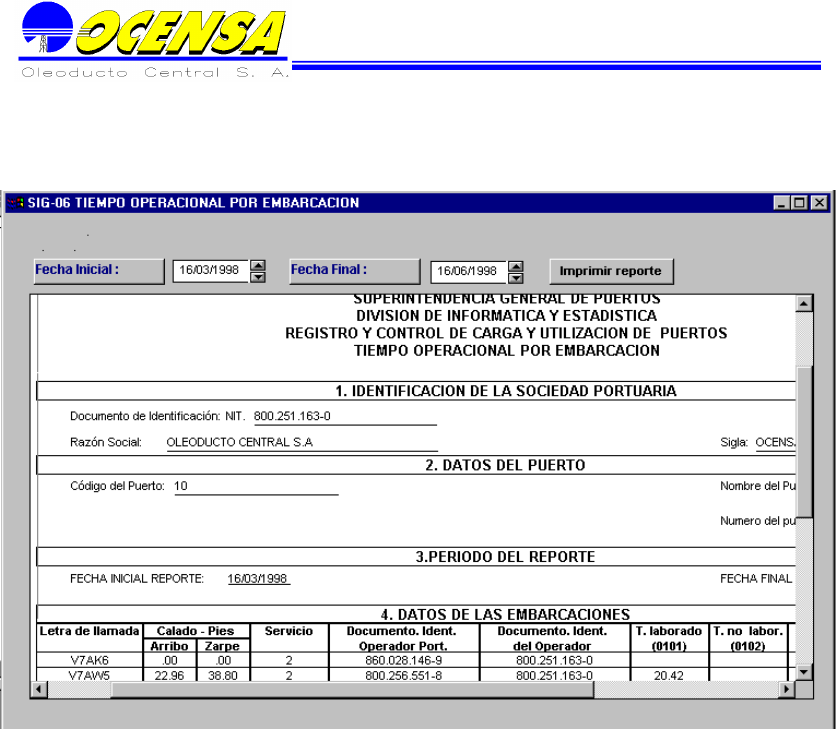Decrease Fecha Inicial with down spinner
The width and height of the screenshot is (836, 729).
pos(258,277)
